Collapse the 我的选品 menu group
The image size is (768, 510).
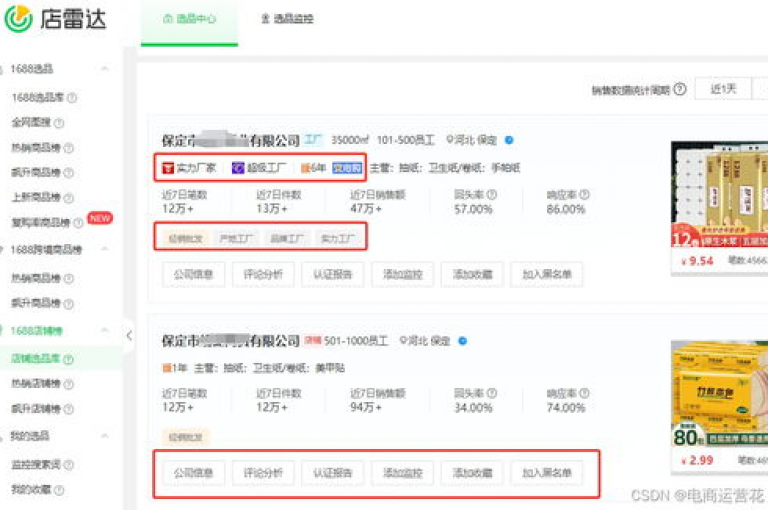[104, 436]
